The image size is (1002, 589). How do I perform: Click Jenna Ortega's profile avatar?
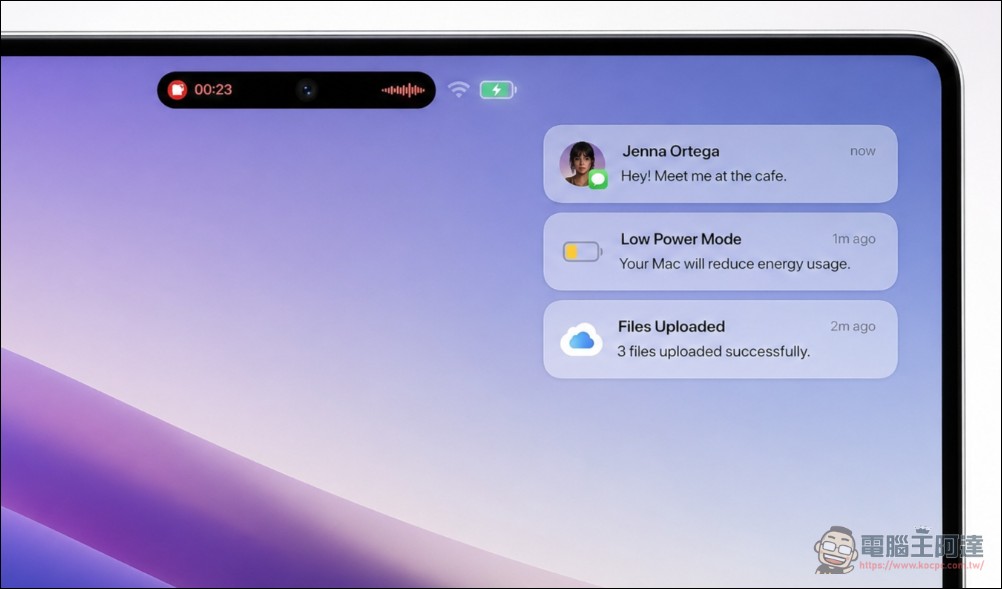coord(581,163)
